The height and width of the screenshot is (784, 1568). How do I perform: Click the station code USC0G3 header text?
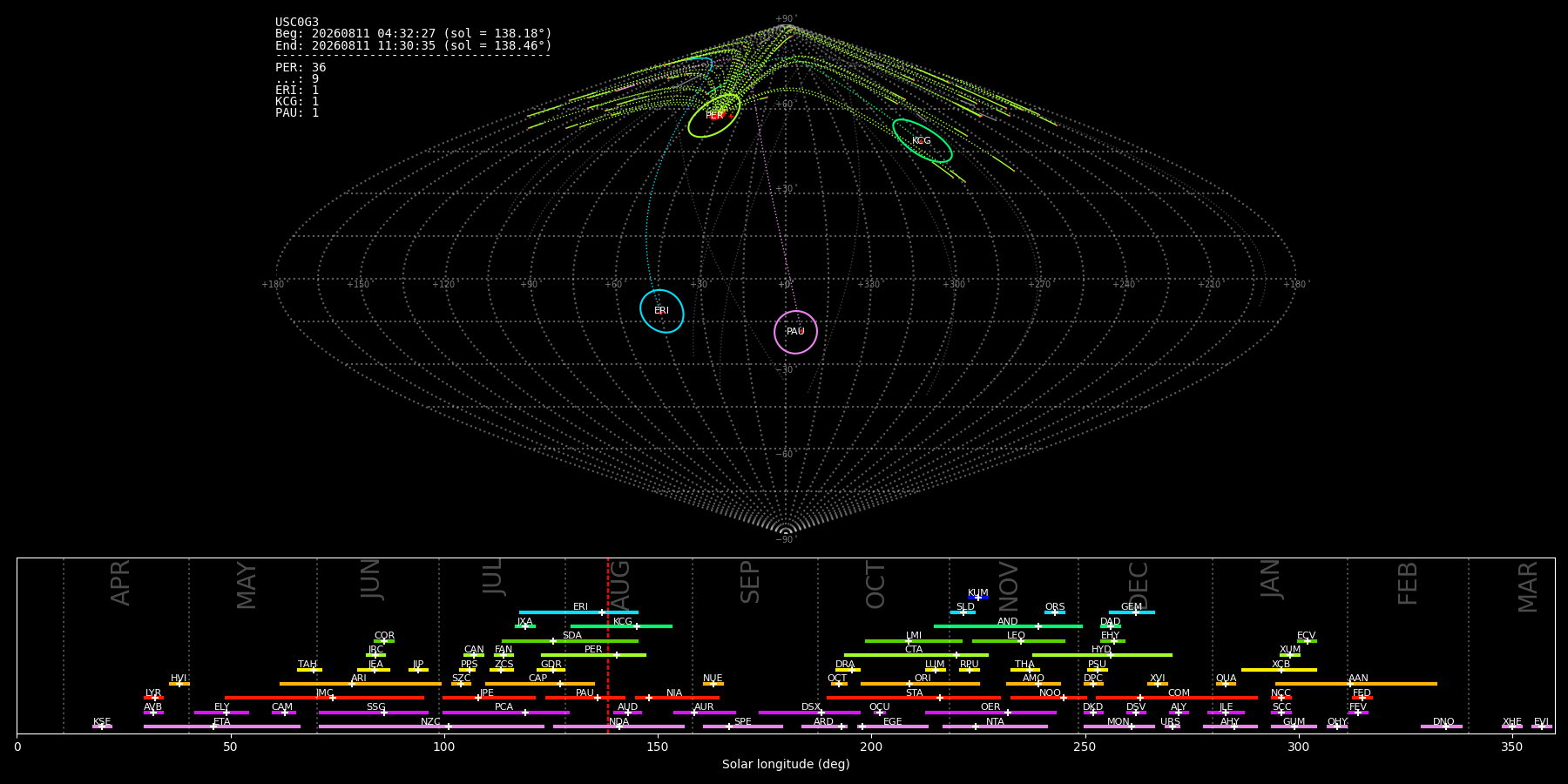297,23
